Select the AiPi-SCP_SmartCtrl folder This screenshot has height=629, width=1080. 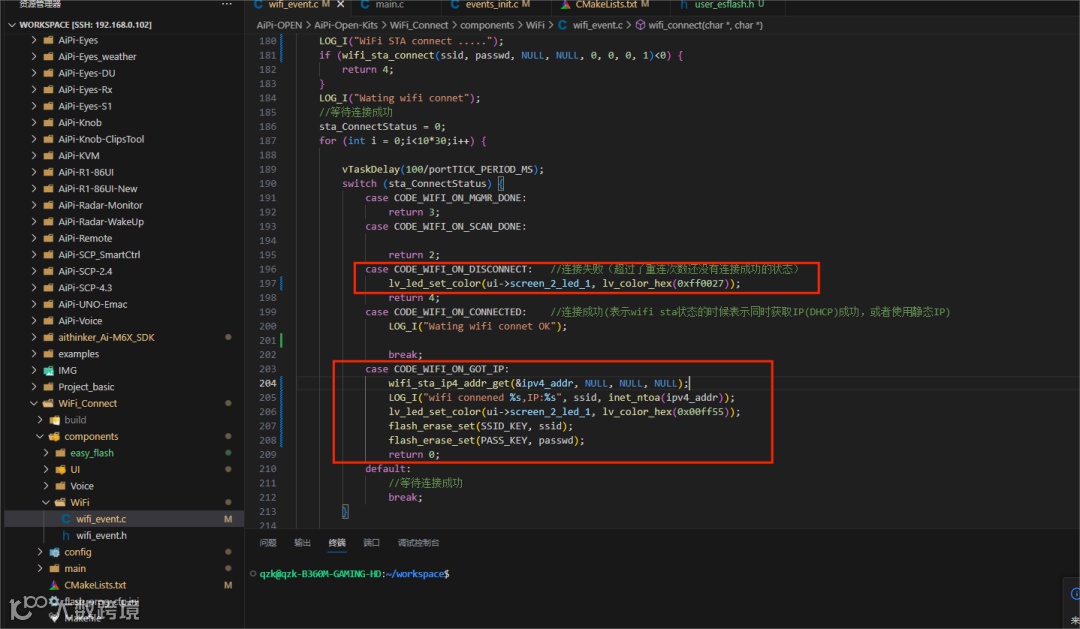[98, 255]
